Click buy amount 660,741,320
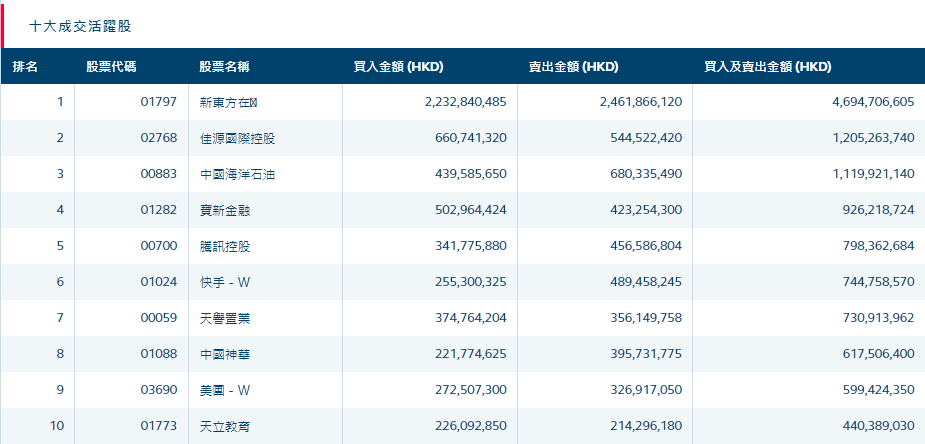The width and height of the screenshot is (925, 444). 471,138
